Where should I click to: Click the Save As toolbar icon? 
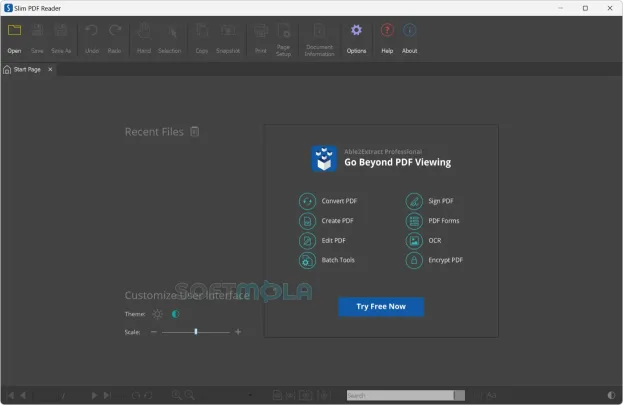[61, 31]
